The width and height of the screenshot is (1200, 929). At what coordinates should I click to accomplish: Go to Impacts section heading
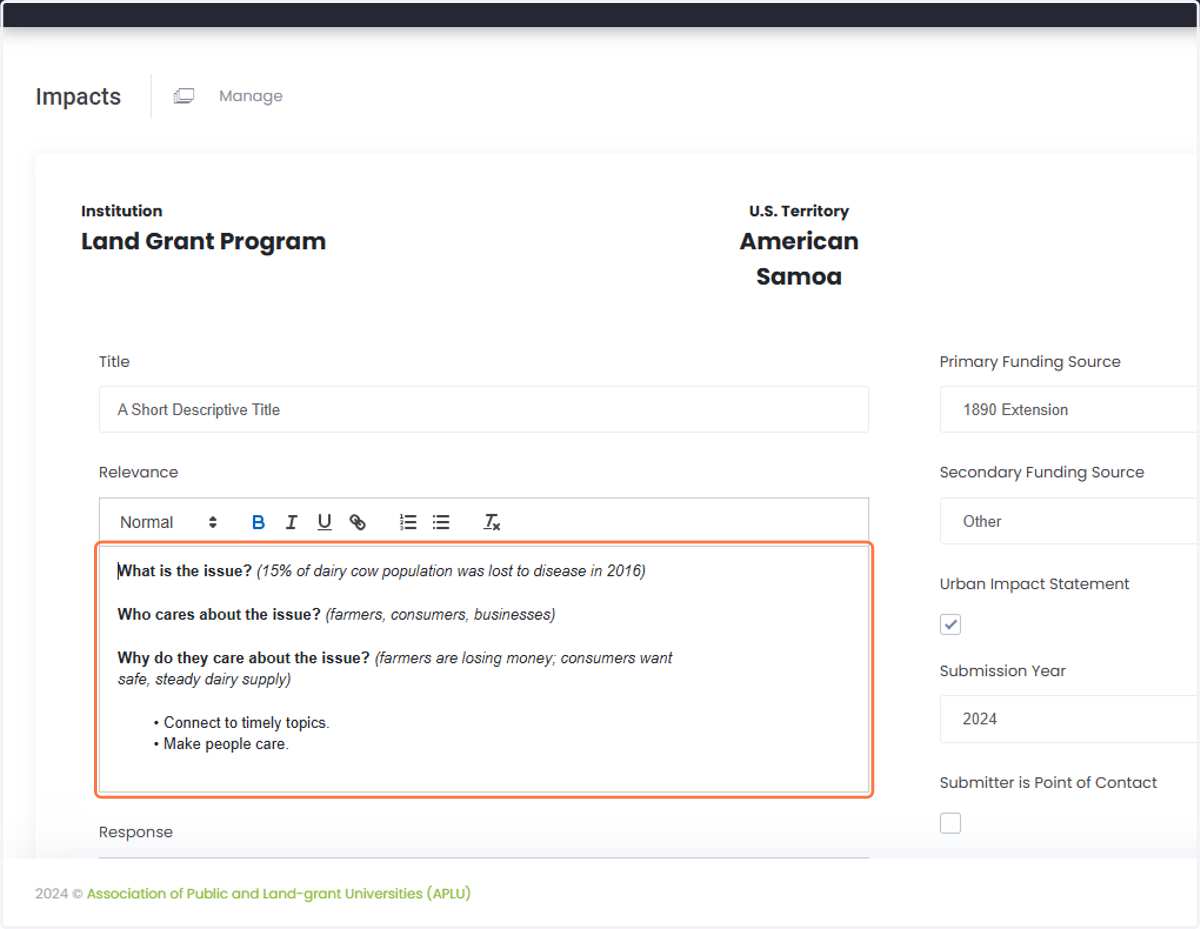pos(78,97)
